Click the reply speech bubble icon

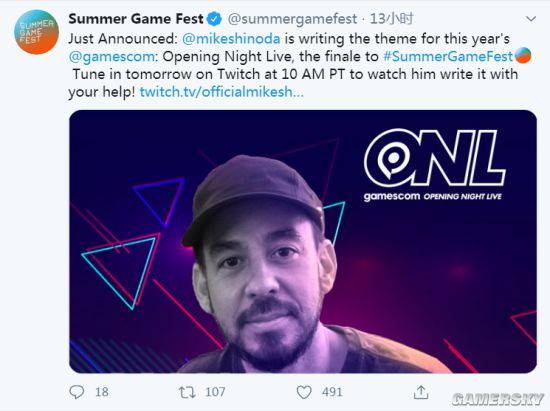[x=76, y=392]
